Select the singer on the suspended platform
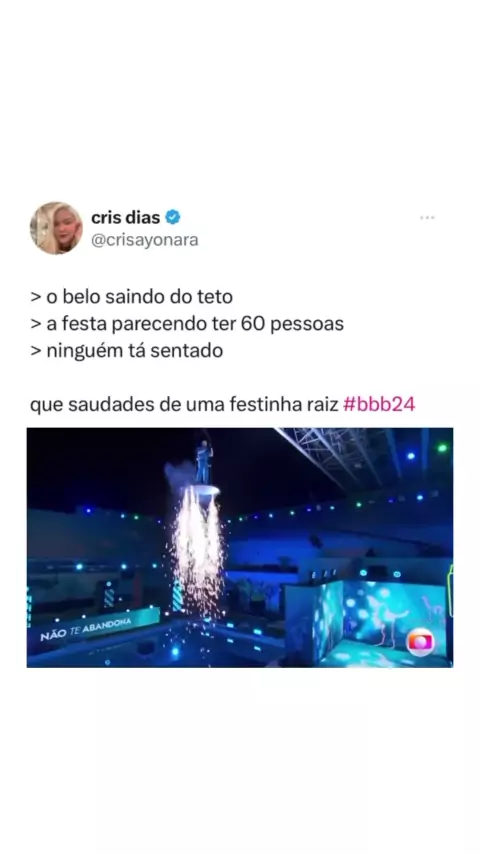This screenshot has height=854, width=480. (204, 462)
